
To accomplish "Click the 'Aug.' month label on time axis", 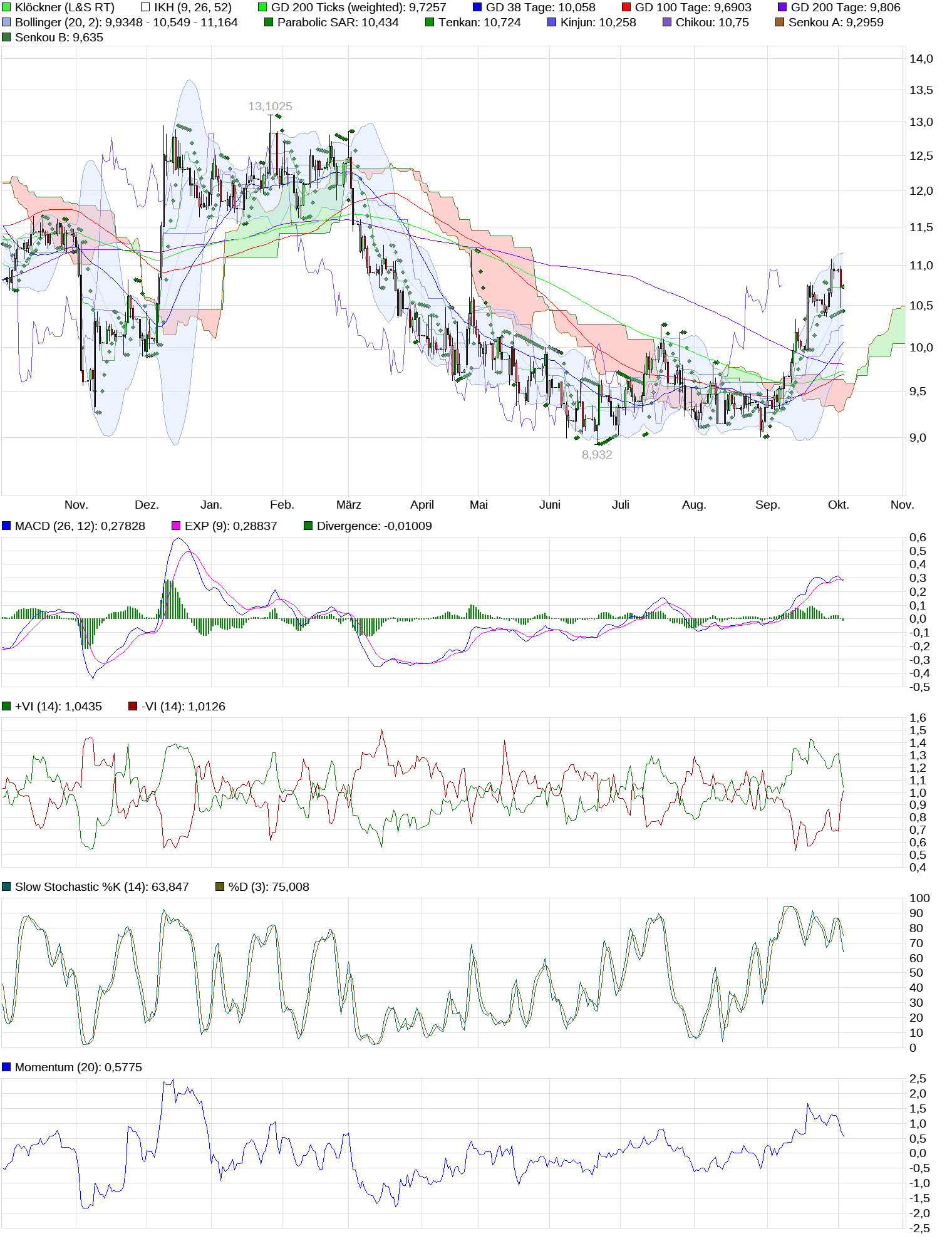I will point(694,505).
